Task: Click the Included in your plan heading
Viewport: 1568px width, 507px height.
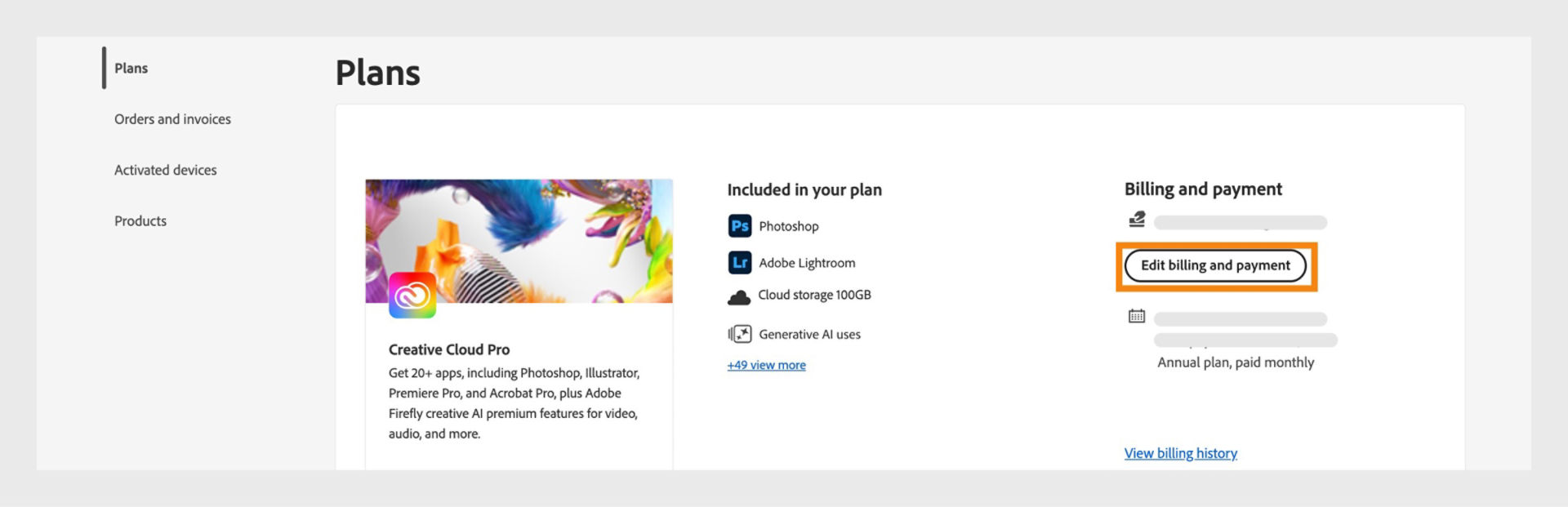Action: coord(804,189)
